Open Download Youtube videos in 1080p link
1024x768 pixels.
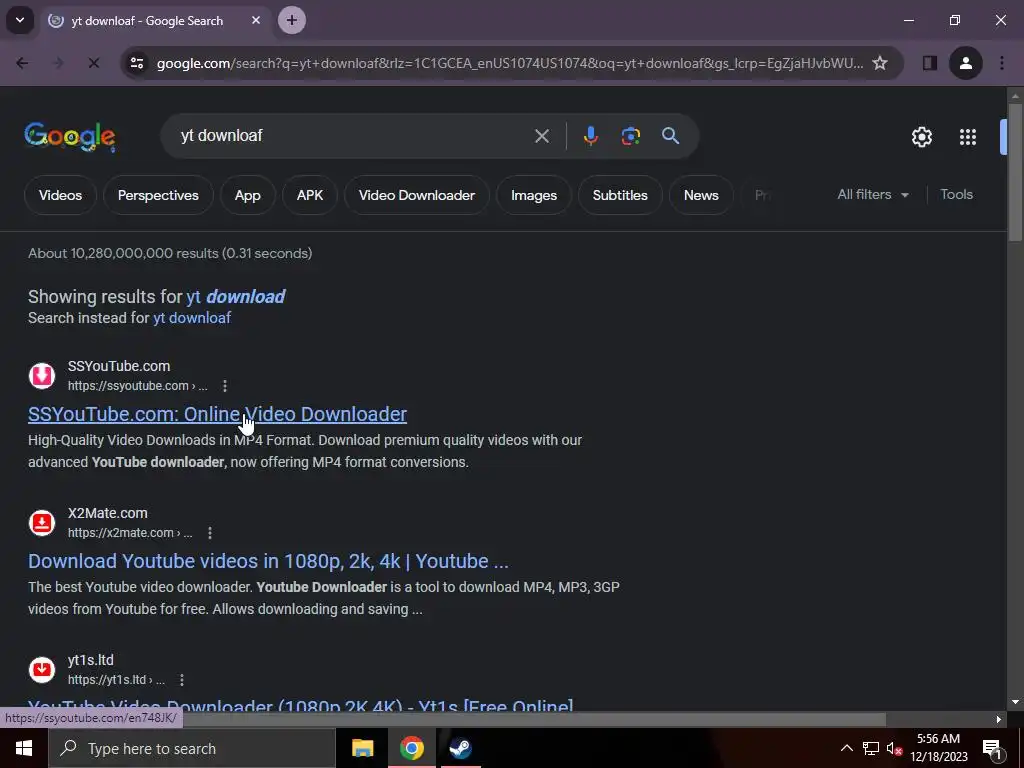click(x=268, y=561)
